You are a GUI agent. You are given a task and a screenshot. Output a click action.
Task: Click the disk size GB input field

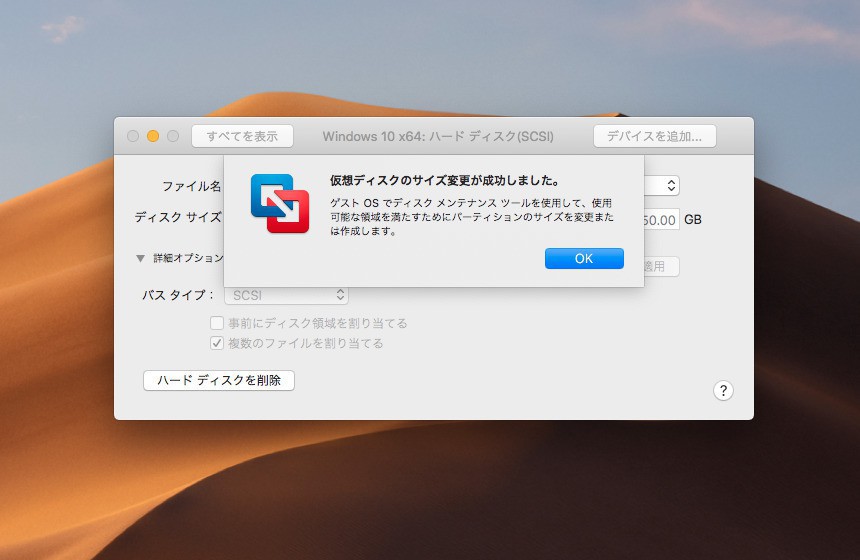[x=662, y=219]
